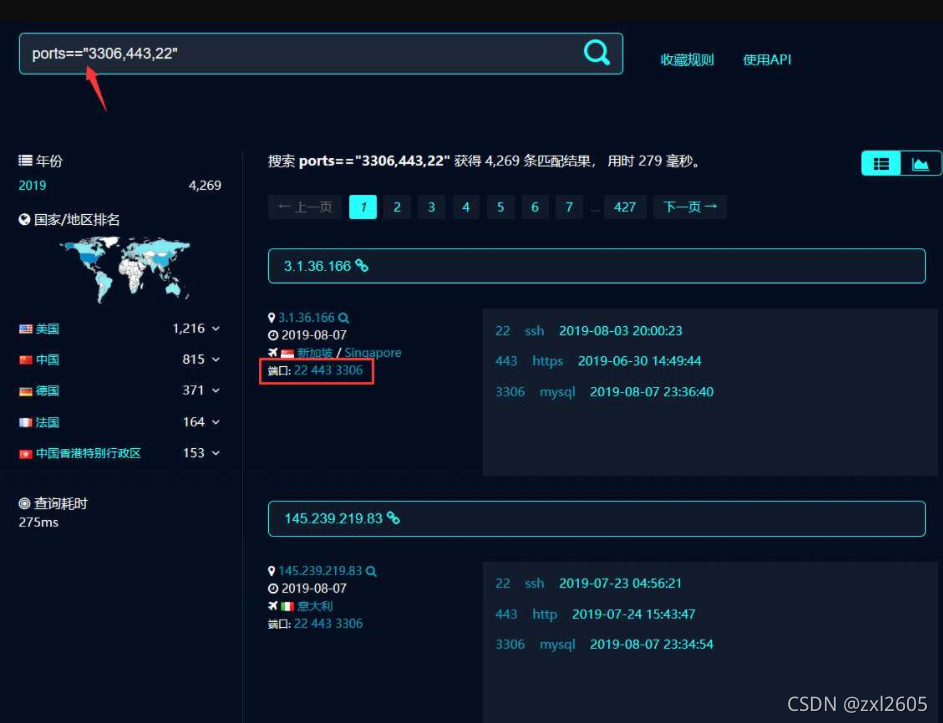
Task: Filter by 中国 country link
Action: click(x=47, y=360)
